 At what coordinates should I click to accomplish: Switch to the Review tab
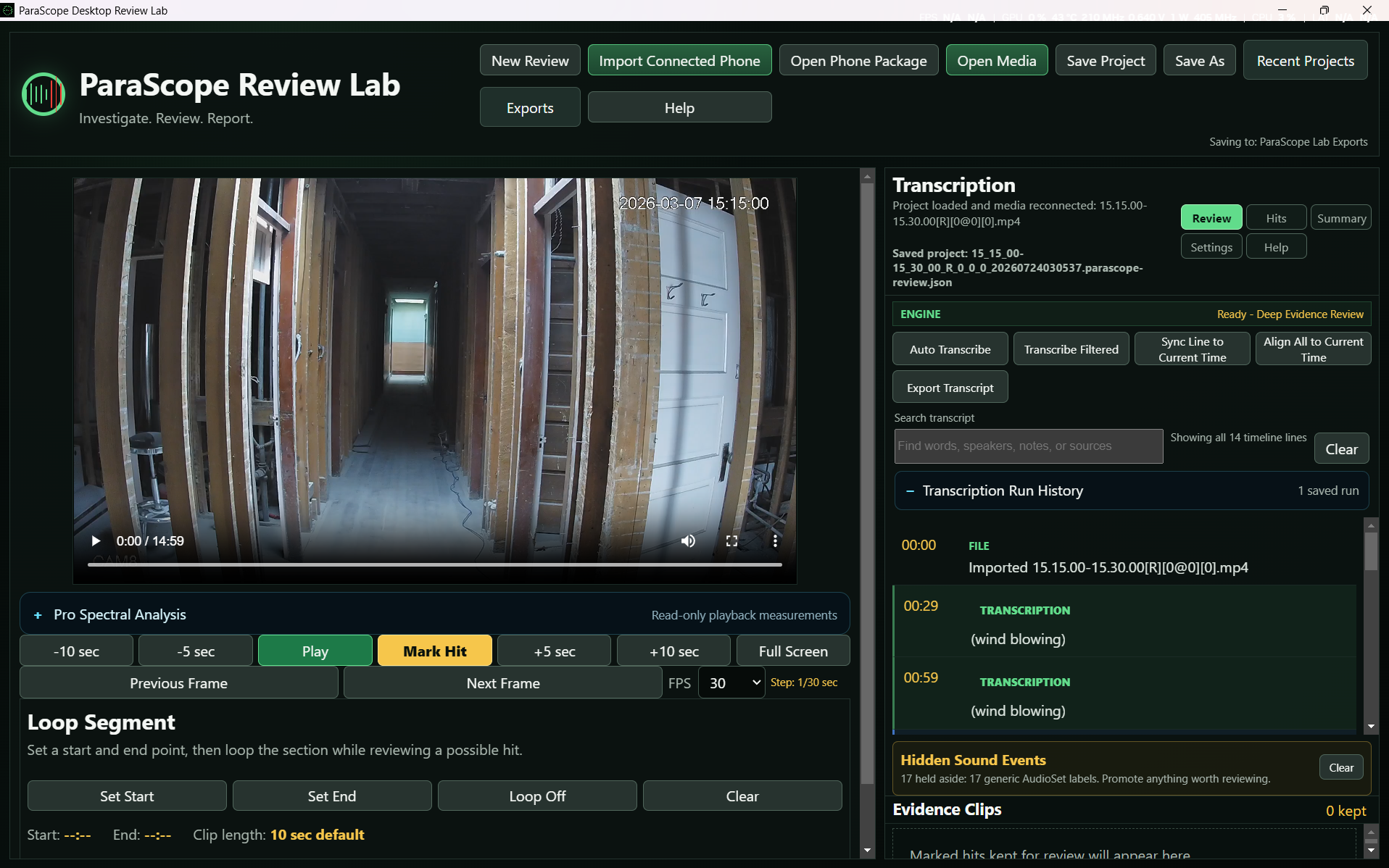coord(1211,218)
